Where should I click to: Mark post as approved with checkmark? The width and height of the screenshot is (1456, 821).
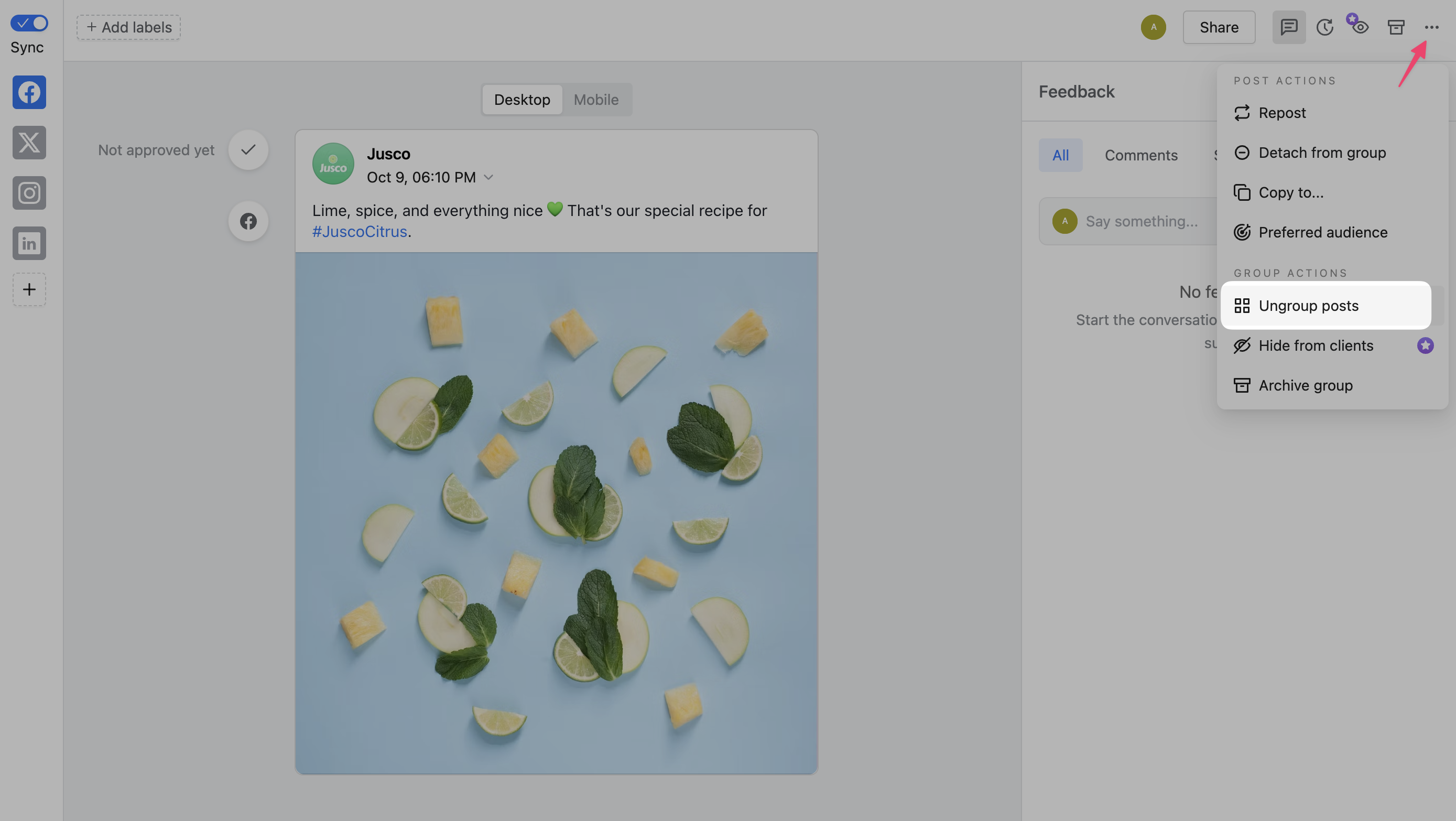[248, 150]
